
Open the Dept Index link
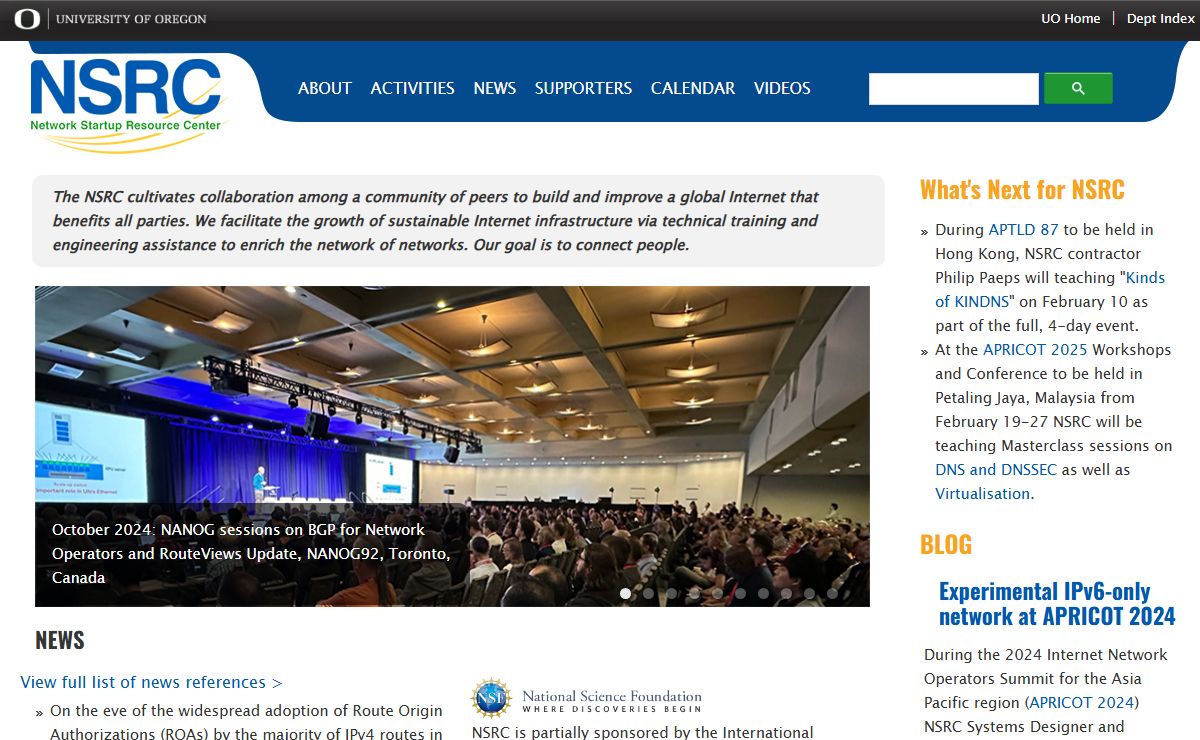[1161, 18]
